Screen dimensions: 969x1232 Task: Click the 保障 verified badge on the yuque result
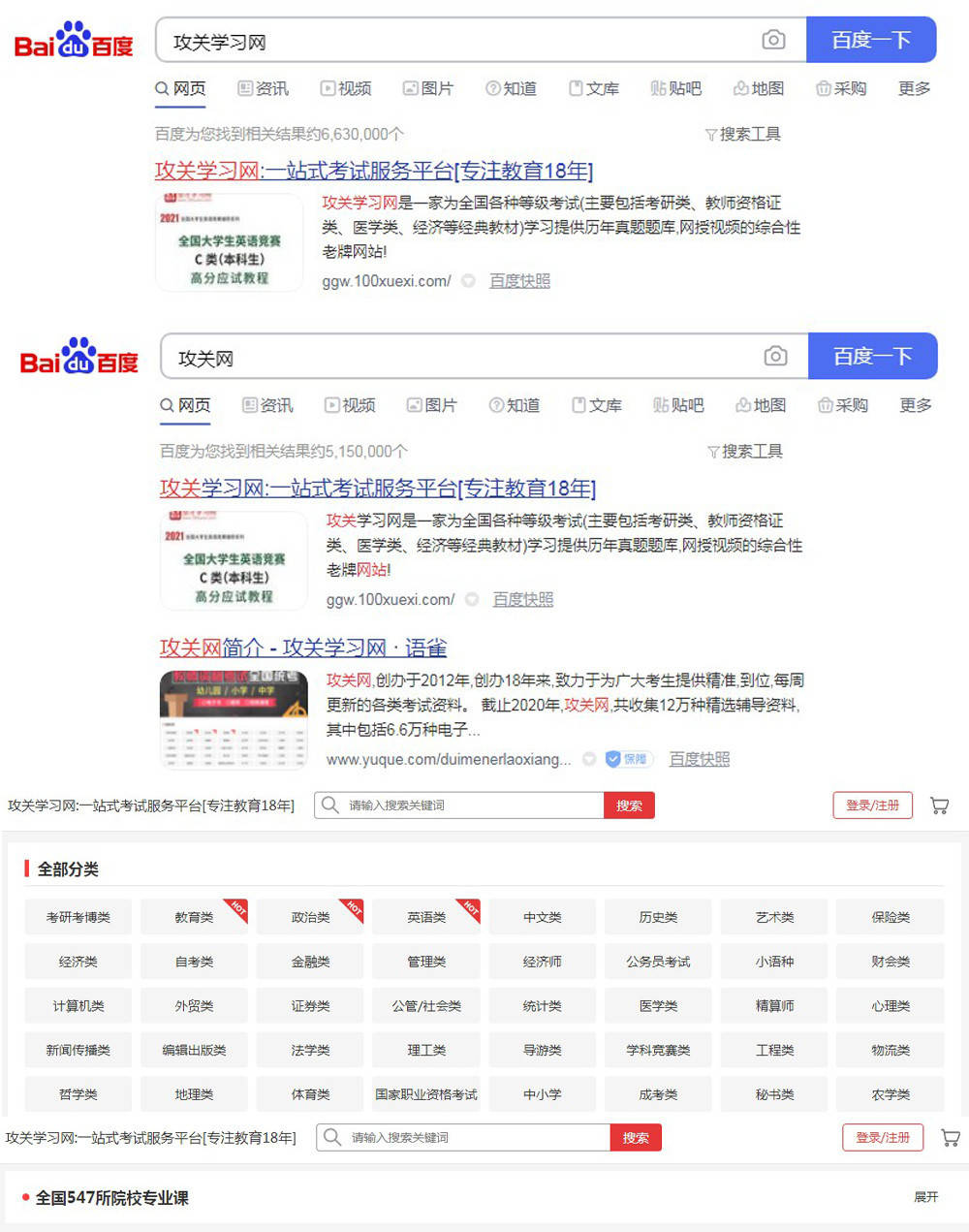pyautogui.click(x=629, y=759)
